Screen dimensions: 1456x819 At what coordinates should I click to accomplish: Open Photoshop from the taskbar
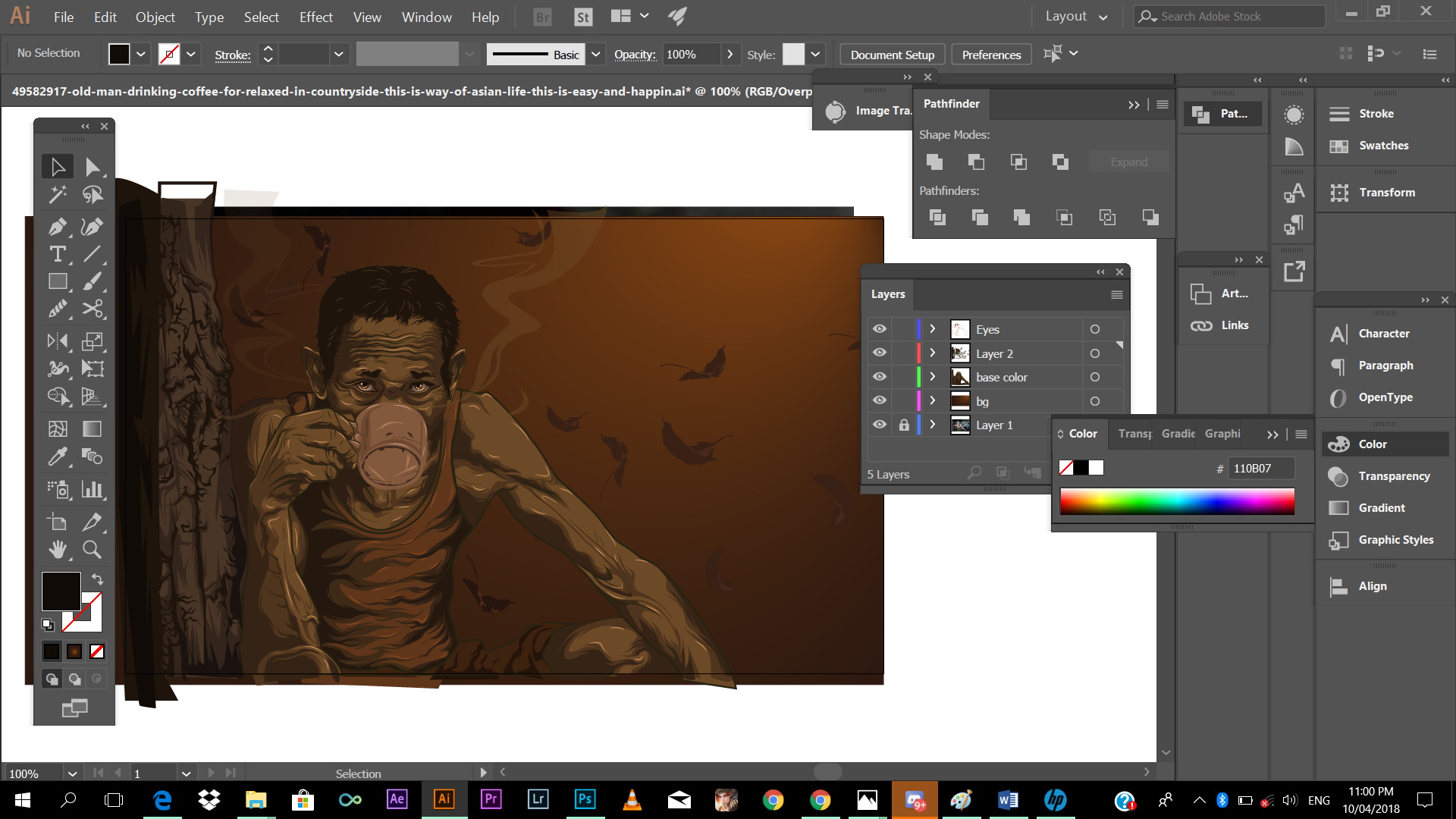coord(585,799)
